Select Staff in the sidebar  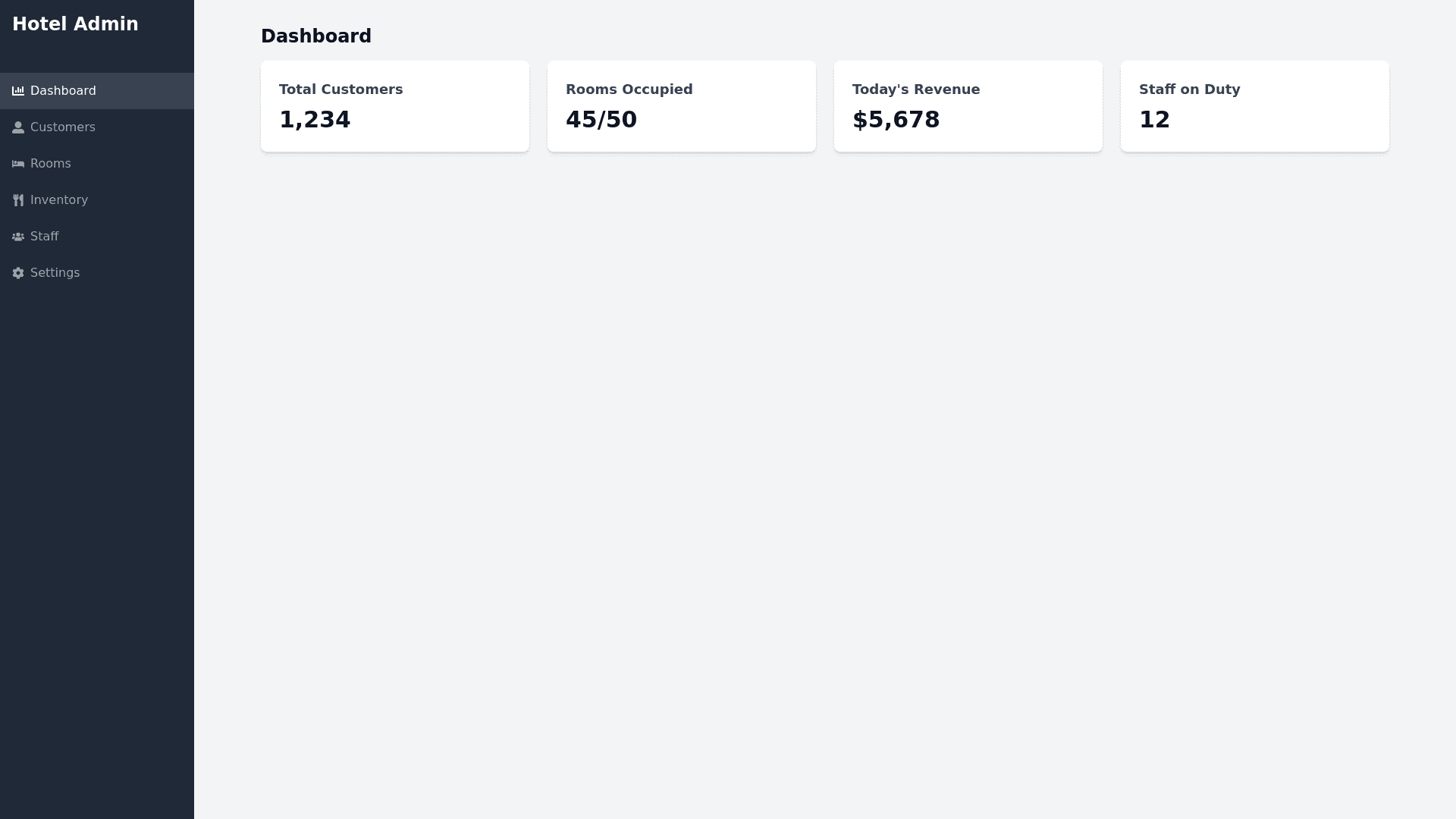(45, 237)
